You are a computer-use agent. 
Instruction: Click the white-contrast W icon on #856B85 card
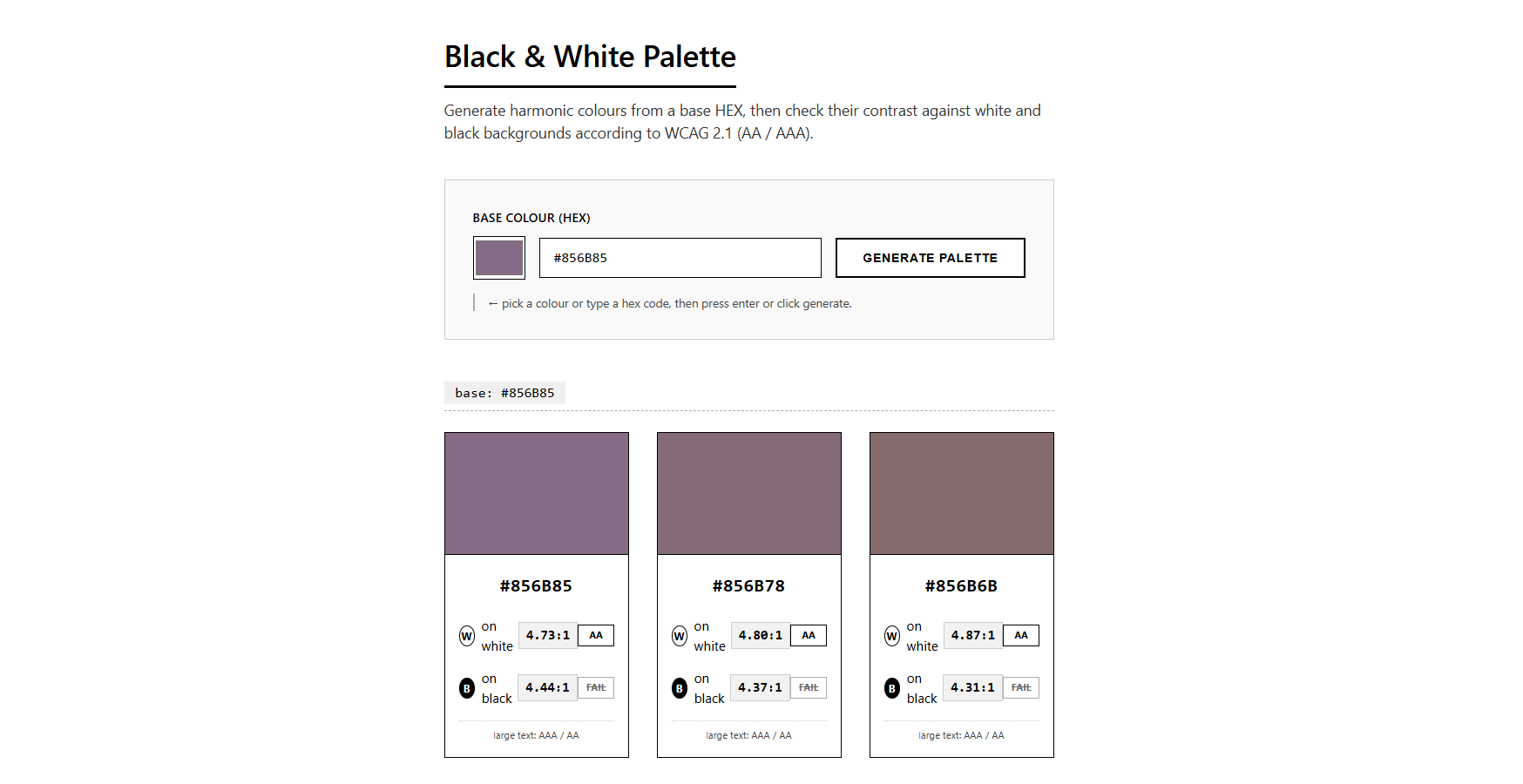(467, 635)
